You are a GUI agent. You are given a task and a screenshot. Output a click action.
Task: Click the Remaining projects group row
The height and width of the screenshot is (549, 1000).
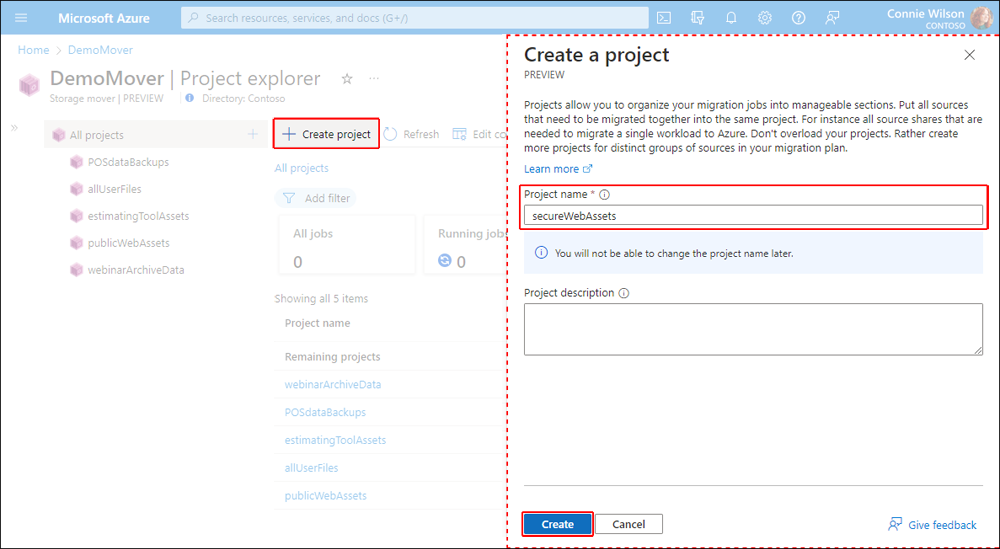390,356
